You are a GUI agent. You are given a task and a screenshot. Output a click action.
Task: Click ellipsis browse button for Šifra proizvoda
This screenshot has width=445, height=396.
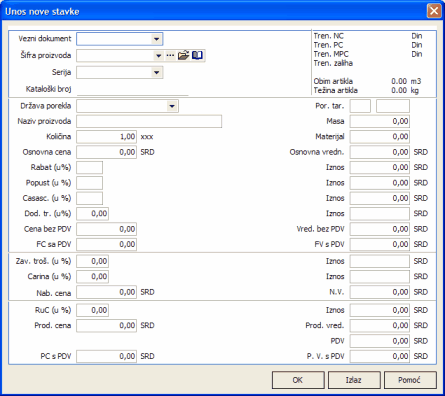tap(170, 55)
